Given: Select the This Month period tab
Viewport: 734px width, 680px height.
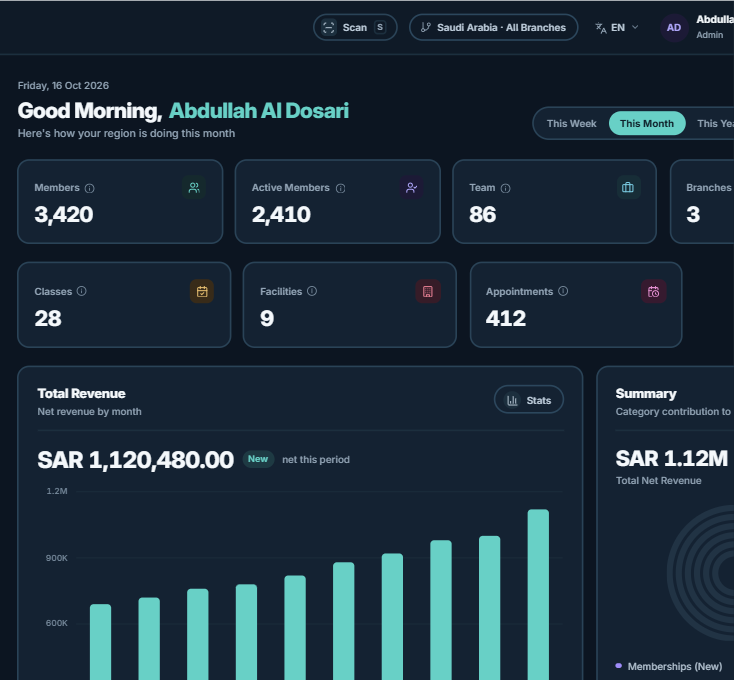Looking at the screenshot, I should [x=647, y=124].
